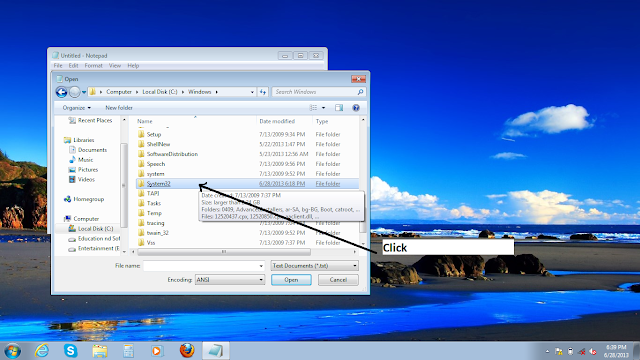Click the Cancel button
Image resolution: width=640 pixels, height=360 pixels.
pyautogui.click(x=338, y=280)
